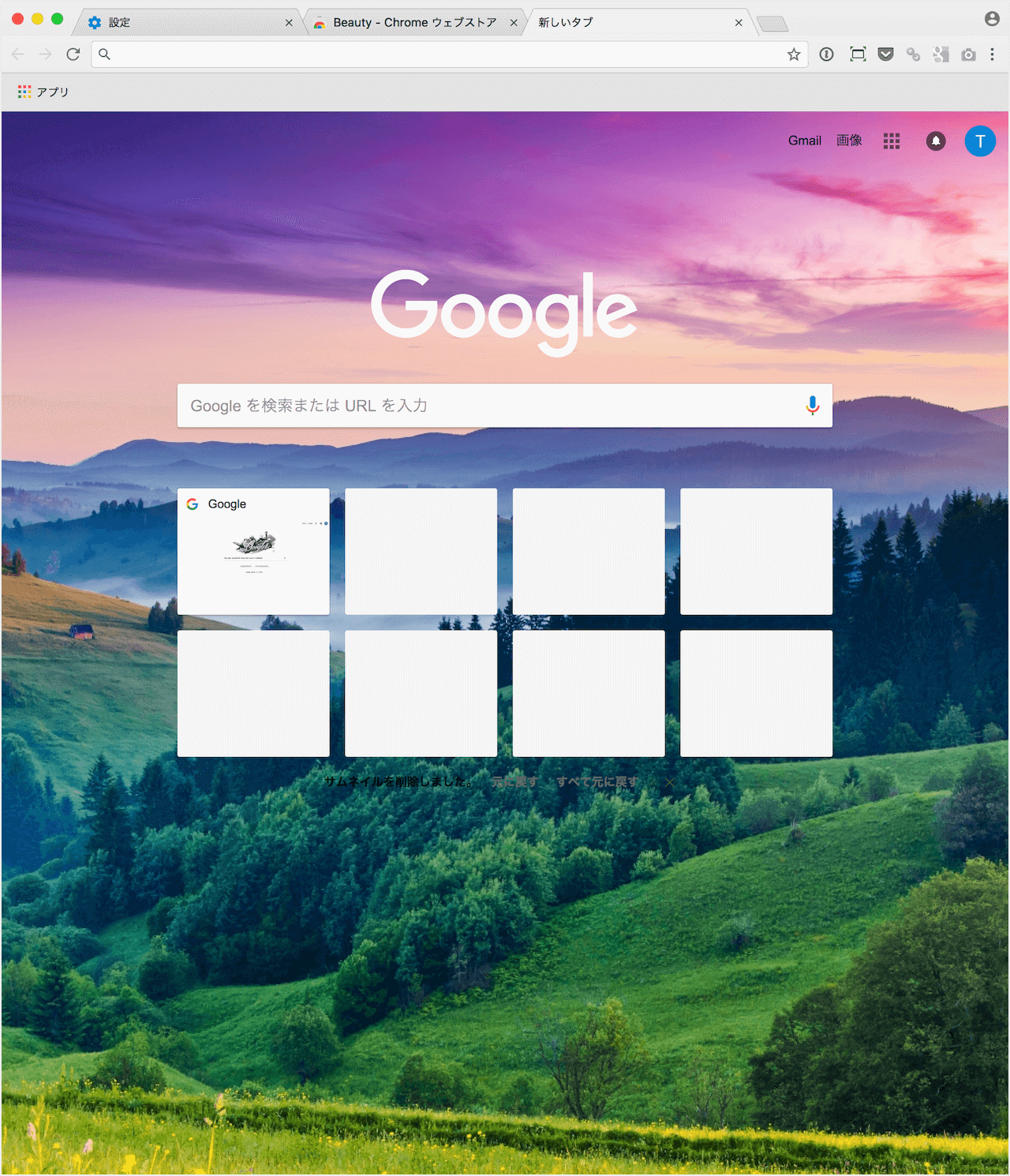
Task: Close the 設定 tab
Action: tap(289, 23)
